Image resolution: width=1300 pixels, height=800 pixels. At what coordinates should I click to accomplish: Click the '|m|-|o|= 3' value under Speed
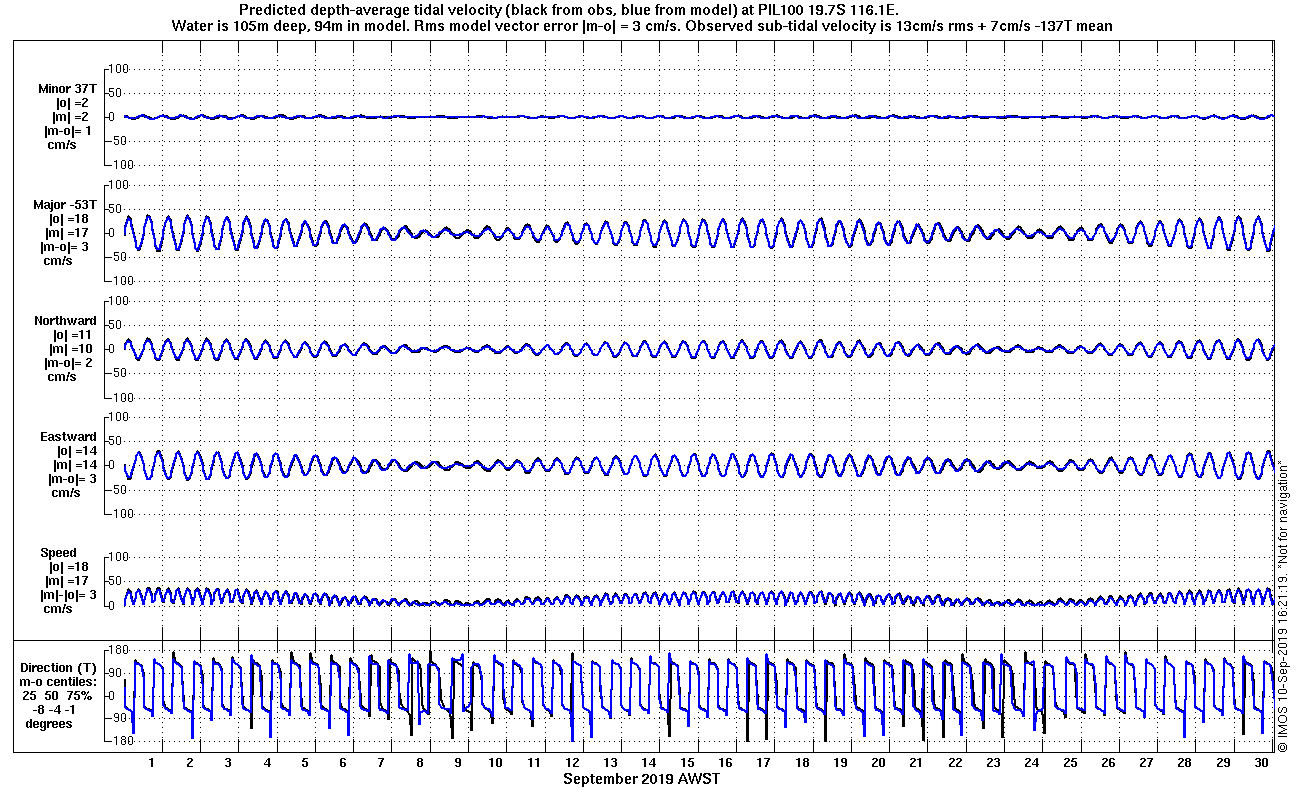tap(70, 595)
